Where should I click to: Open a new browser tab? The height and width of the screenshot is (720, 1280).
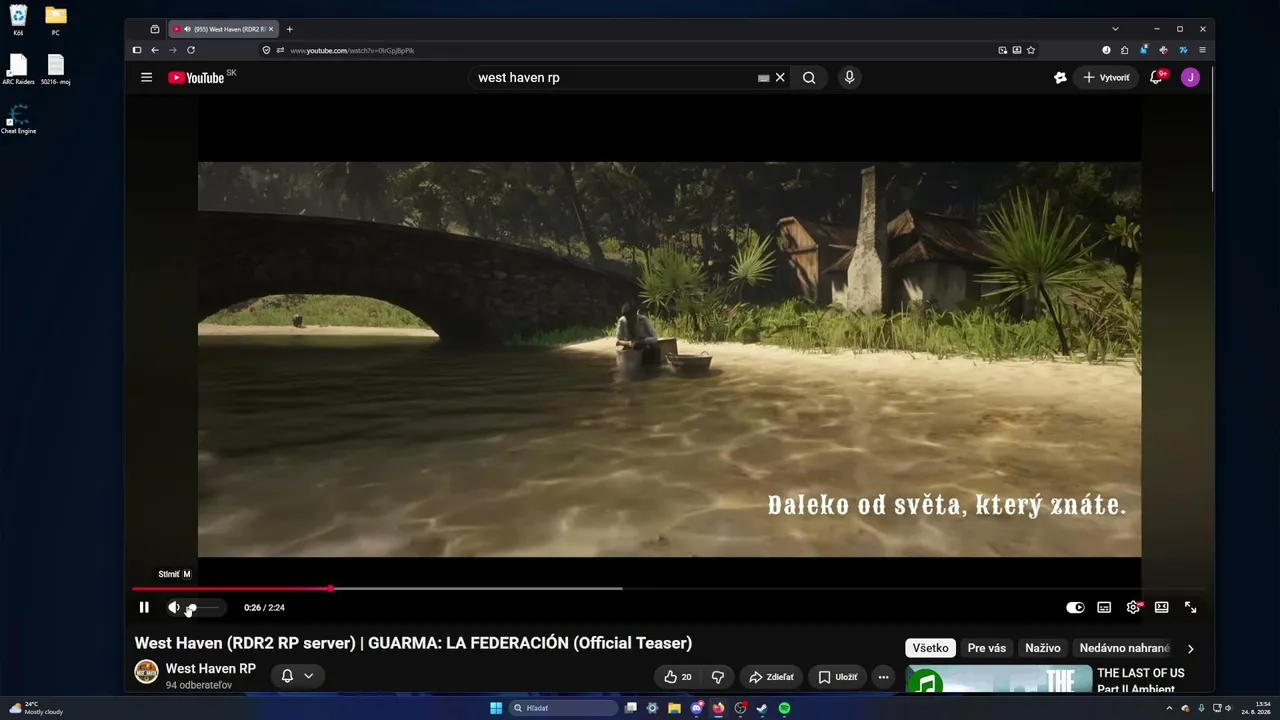pyautogui.click(x=290, y=29)
